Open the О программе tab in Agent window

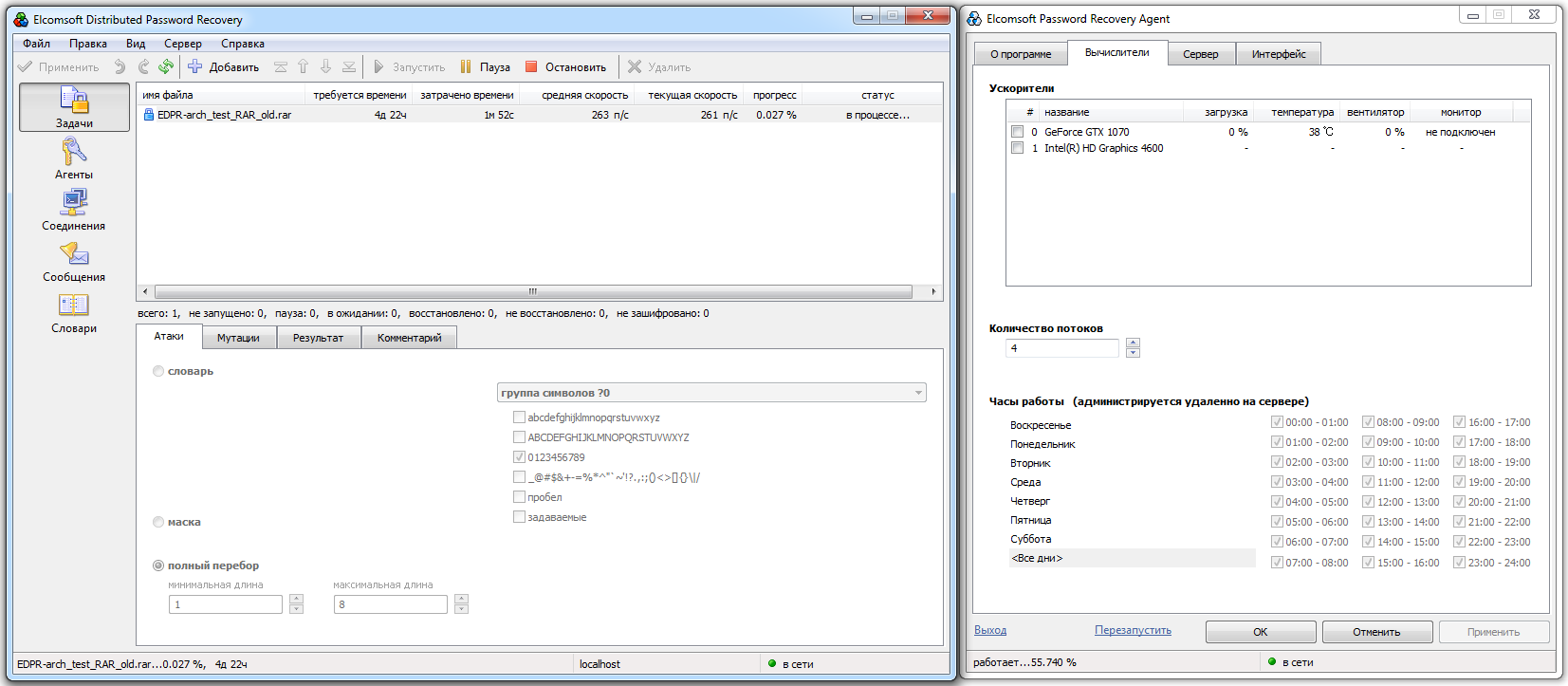click(1021, 54)
